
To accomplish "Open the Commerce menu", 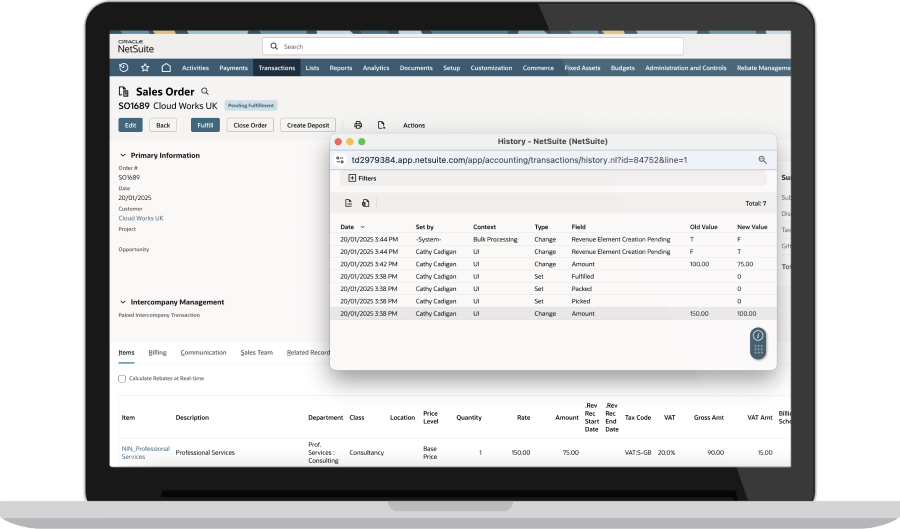I will point(538,68).
